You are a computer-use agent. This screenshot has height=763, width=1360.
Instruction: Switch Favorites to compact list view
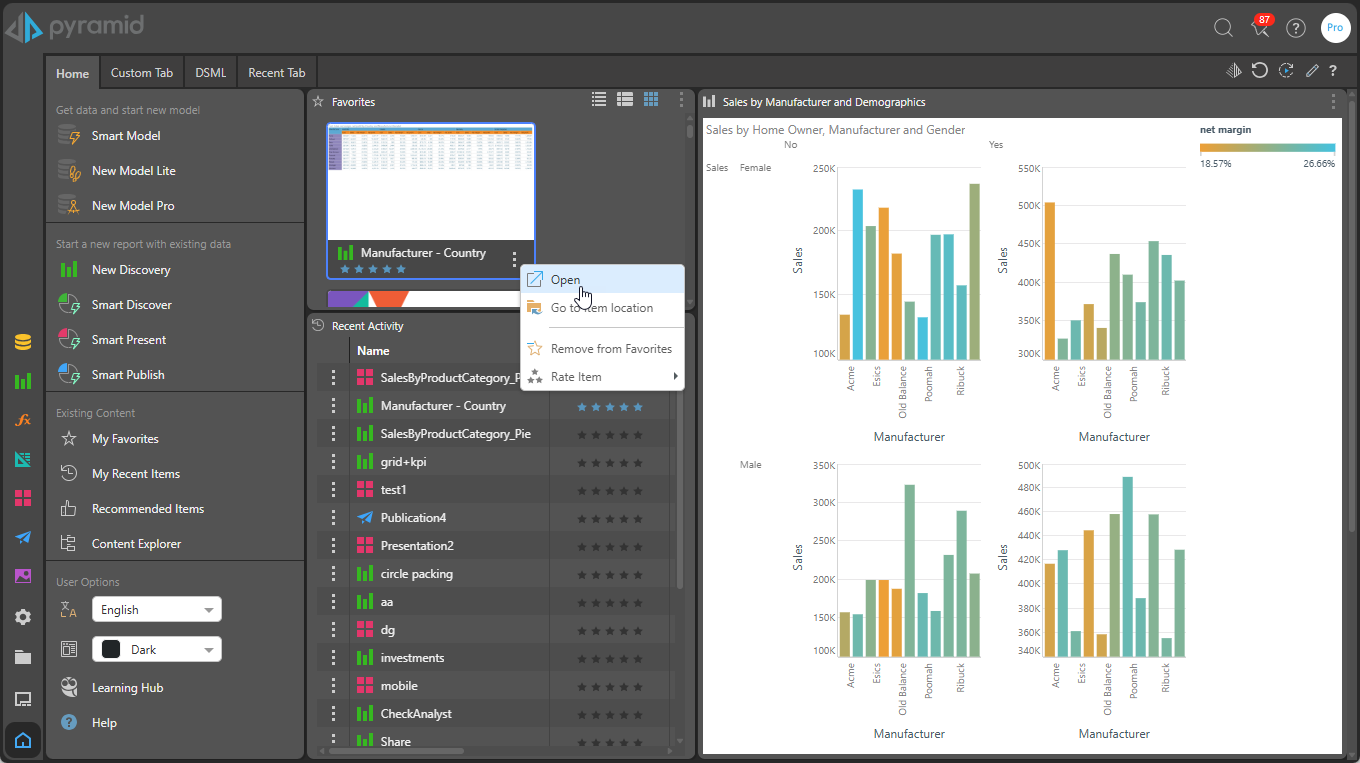(599, 99)
